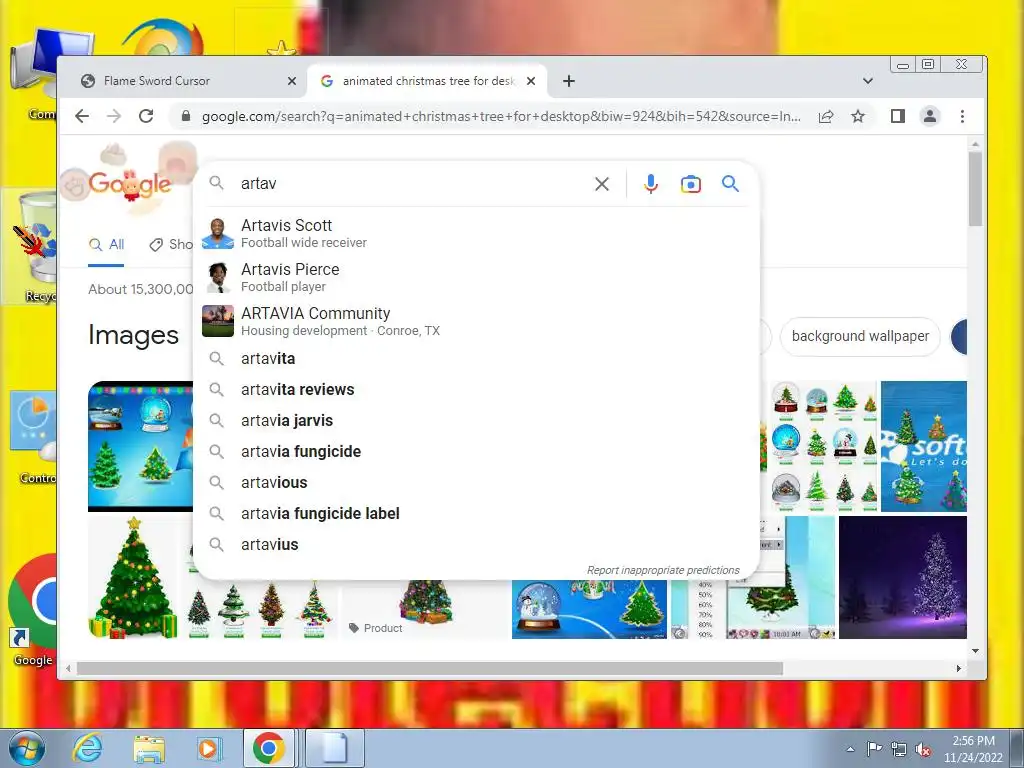Image resolution: width=1024 pixels, height=768 pixels.
Task: Click the forward navigation arrow
Action: (x=114, y=116)
